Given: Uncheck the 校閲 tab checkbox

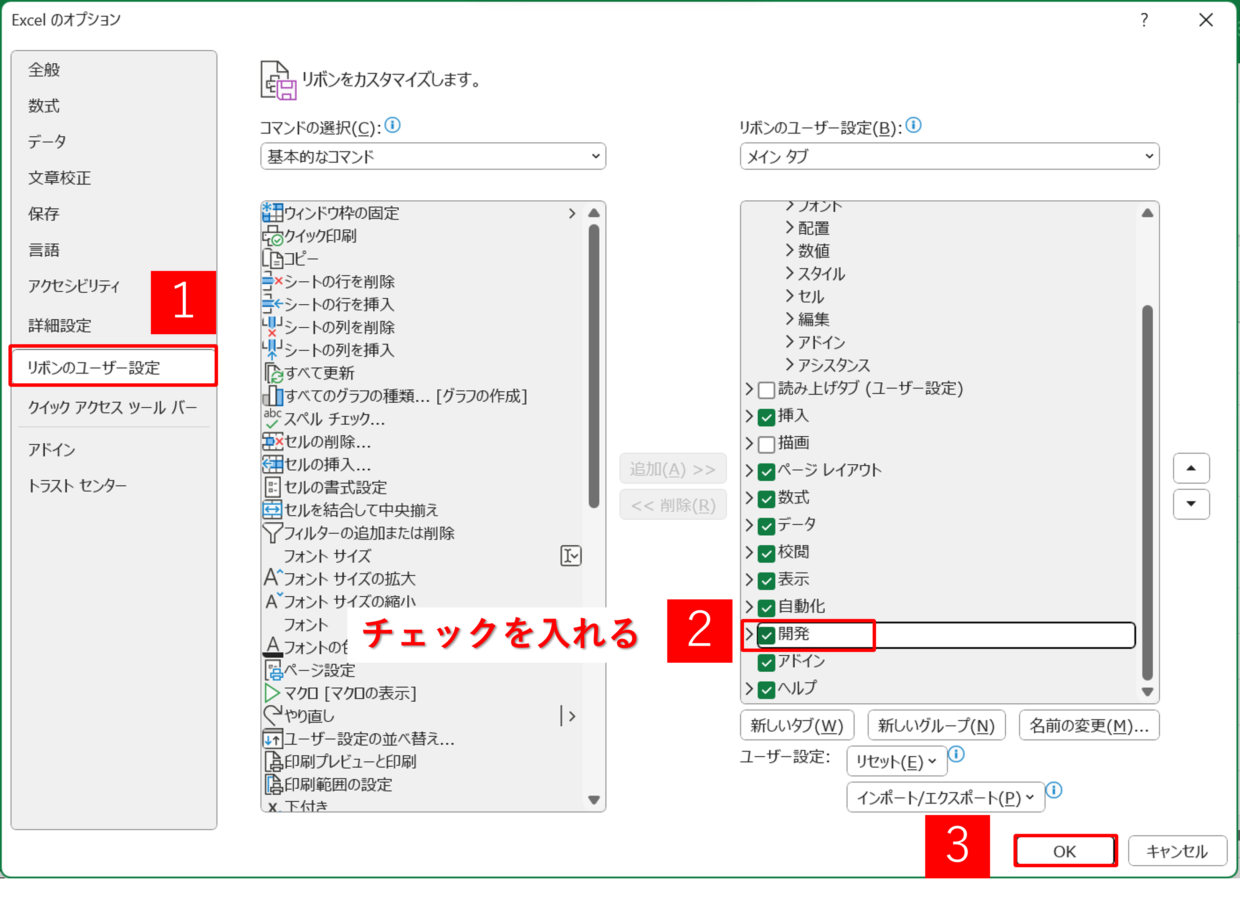Looking at the screenshot, I should (x=767, y=552).
